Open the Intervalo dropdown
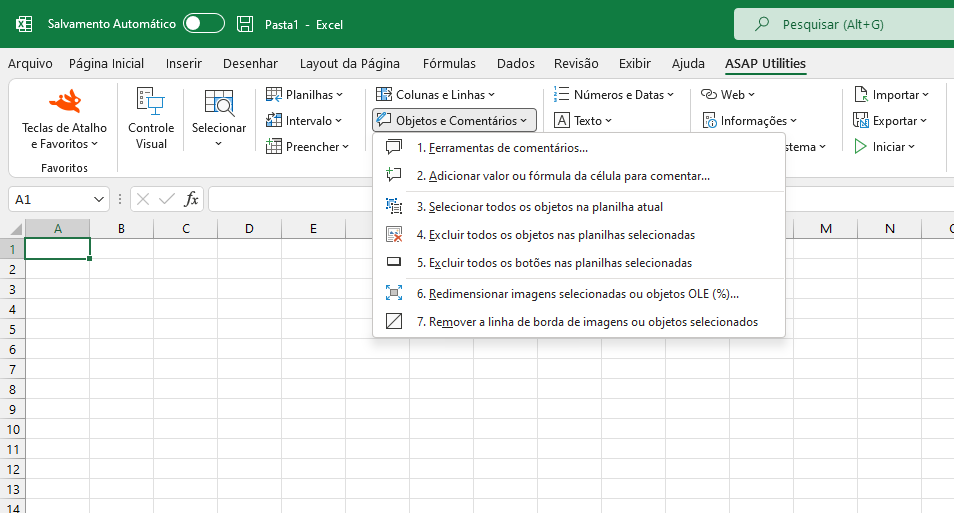 304,120
